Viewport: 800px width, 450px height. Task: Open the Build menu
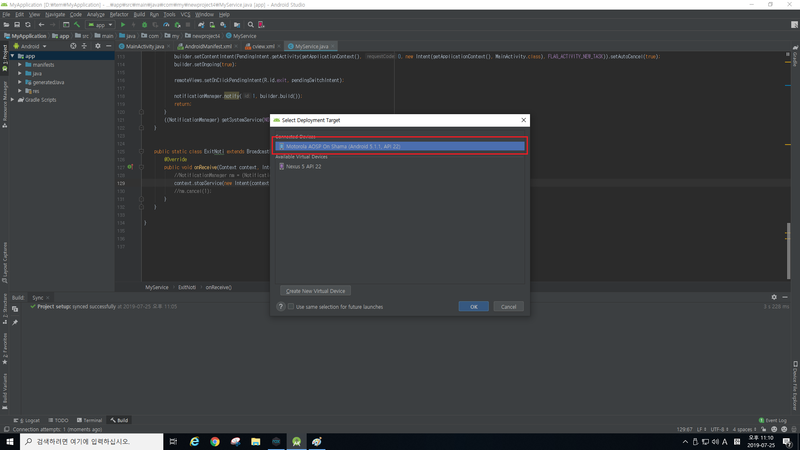click(139, 14)
